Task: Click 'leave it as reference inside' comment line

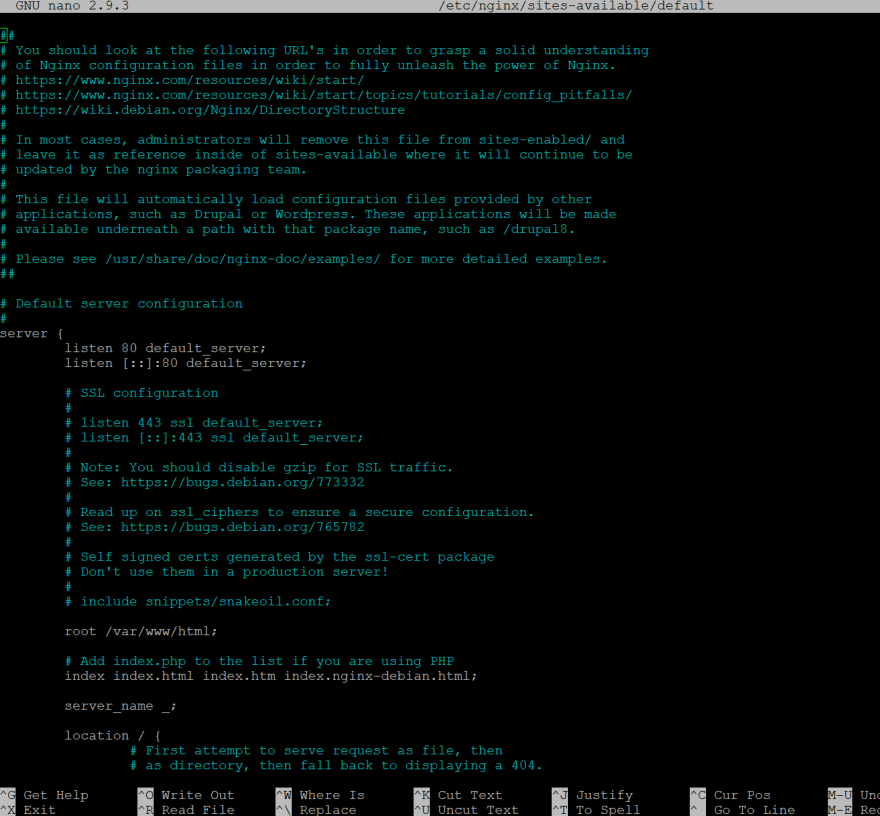Action: tap(317, 154)
